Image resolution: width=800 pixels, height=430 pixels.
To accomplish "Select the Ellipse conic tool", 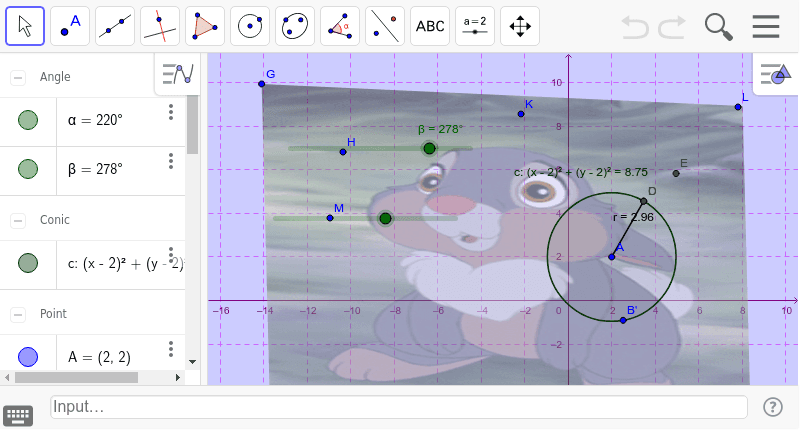I will tap(295, 26).
